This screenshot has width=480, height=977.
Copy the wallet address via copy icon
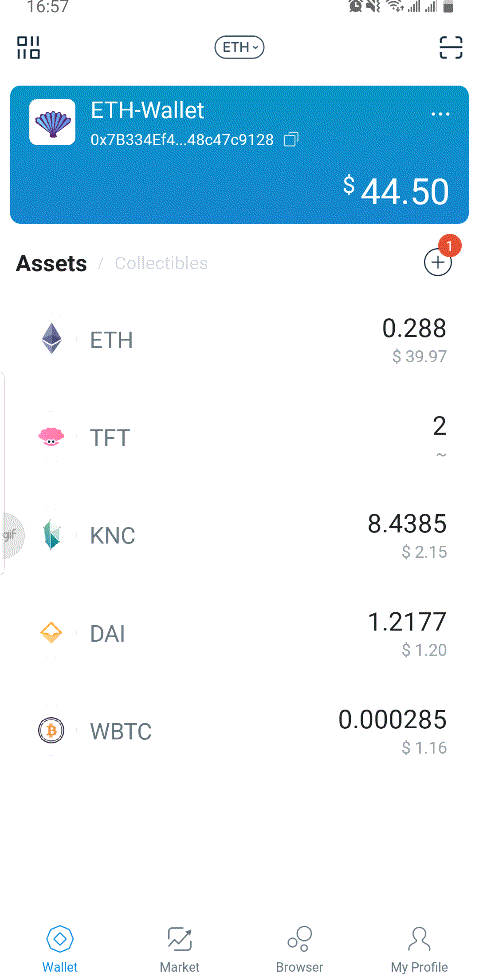290,140
